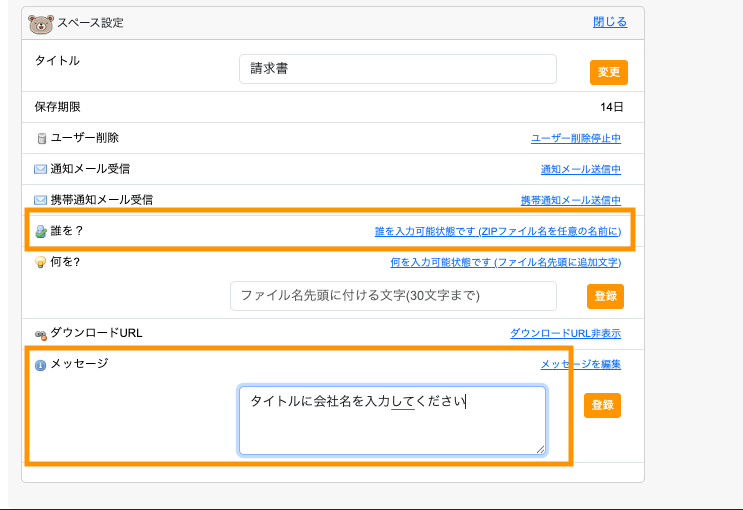Click the lightbulb icon beside 何を?
Viewport: 743px width, 510px height.
coord(41,262)
